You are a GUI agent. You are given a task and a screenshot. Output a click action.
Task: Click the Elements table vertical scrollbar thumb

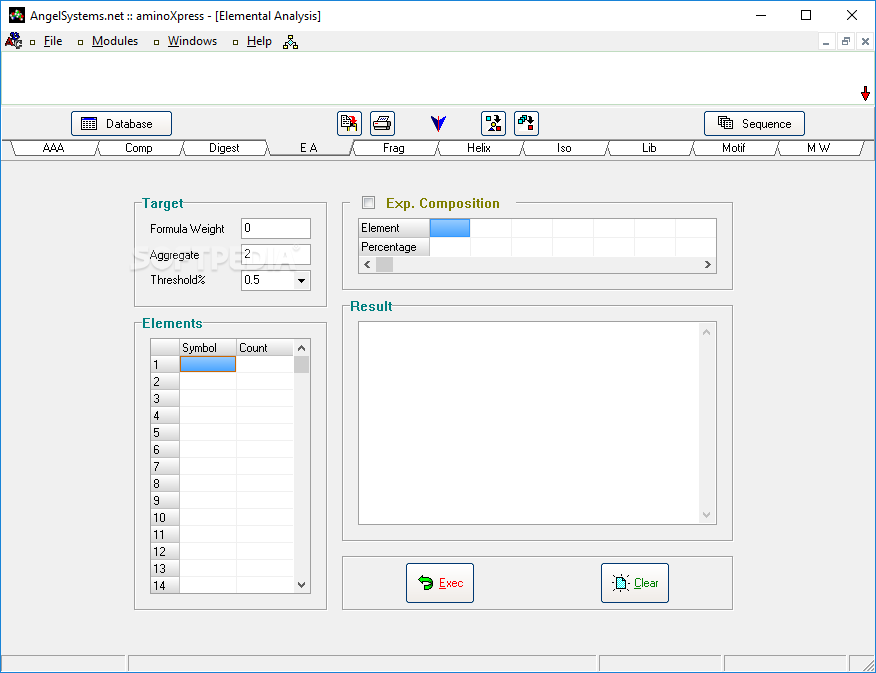click(x=302, y=365)
